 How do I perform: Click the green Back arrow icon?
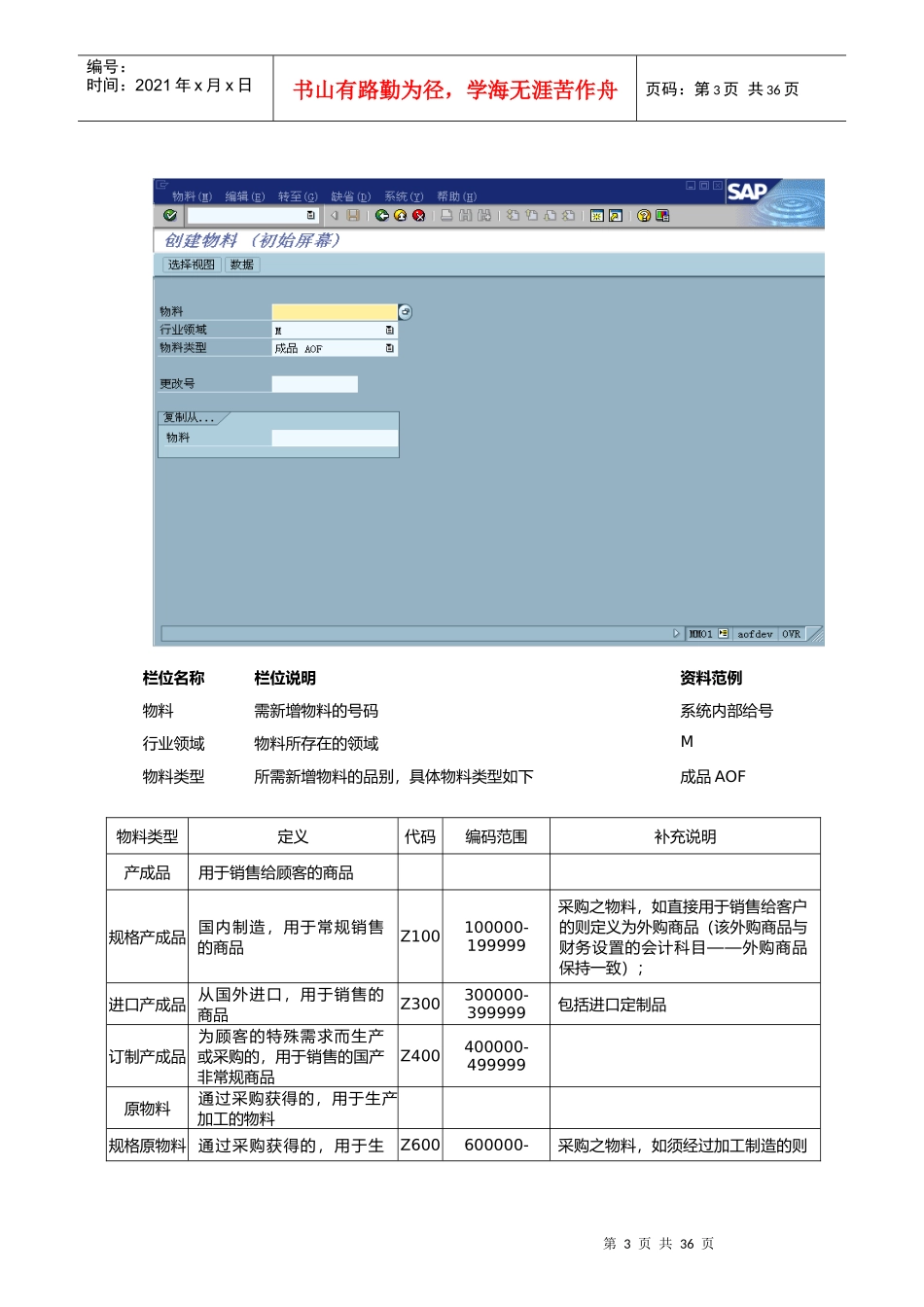click(382, 215)
